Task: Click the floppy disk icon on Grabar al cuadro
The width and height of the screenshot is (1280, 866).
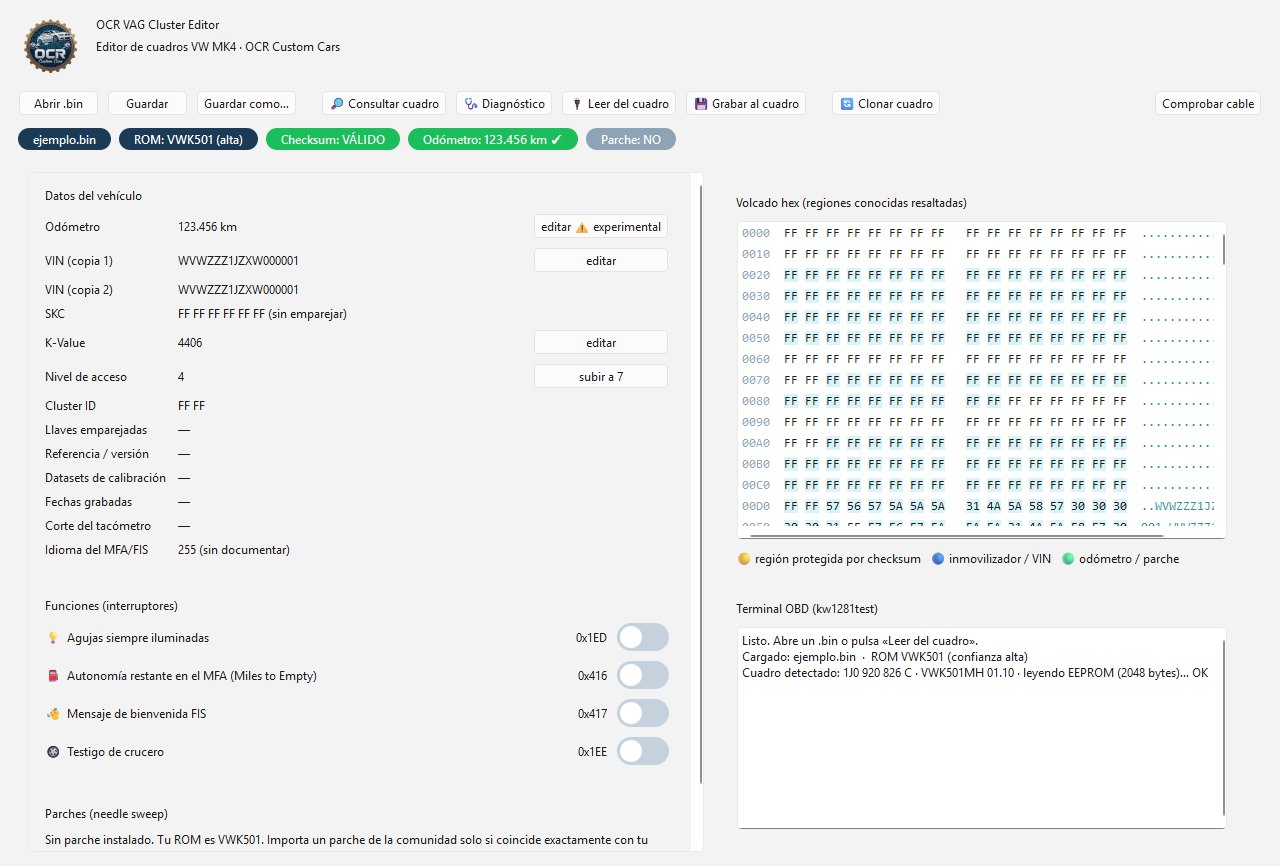Action: pos(701,104)
